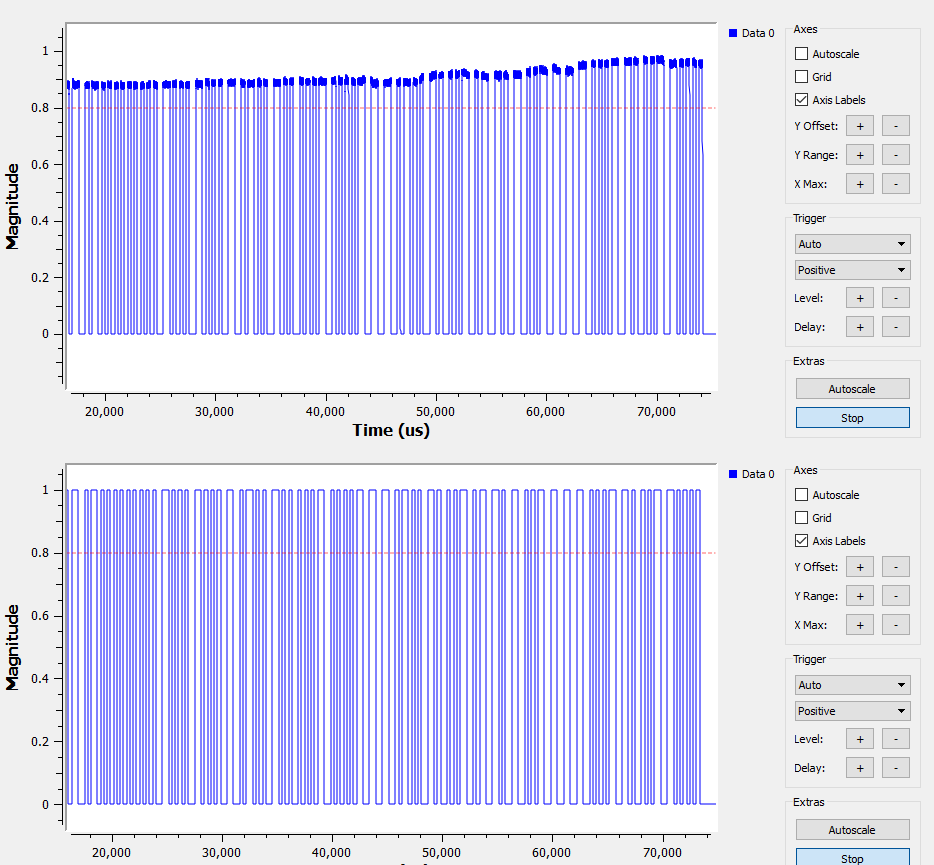Enable Autoscale checkbox for the top plot
Viewport: 934px width, 865px height.
point(801,54)
